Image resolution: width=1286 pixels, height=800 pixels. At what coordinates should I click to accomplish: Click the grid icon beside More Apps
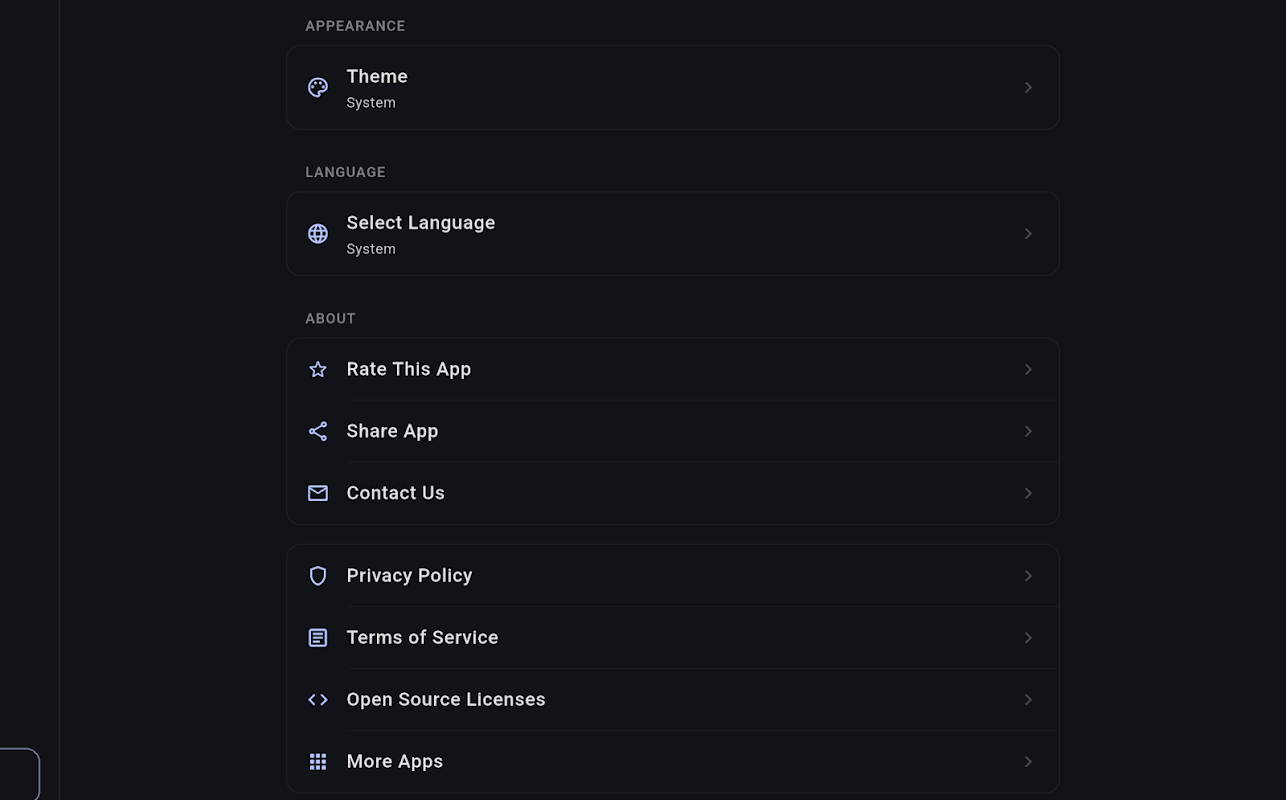(318, 762)
